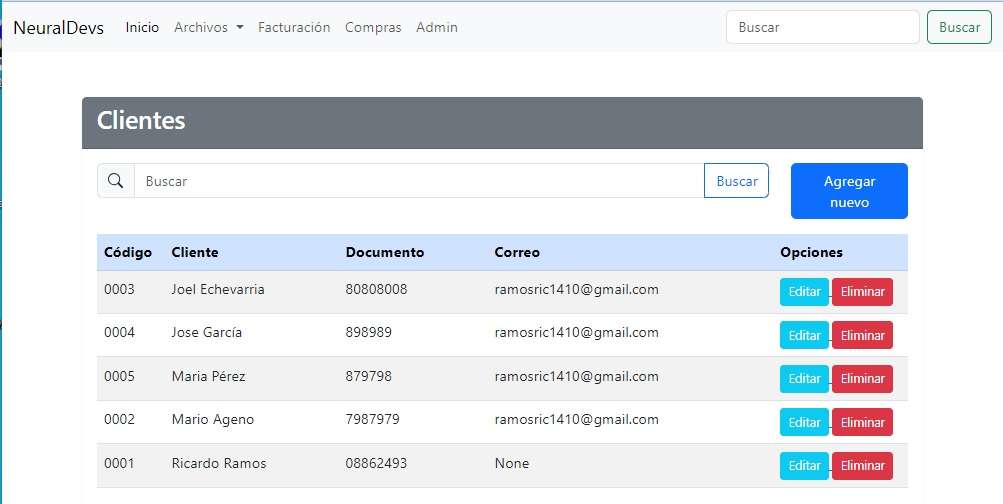Image resolution: width=1003 pixels, height=504 pixels.
Task: Click document number 879798
Action: (368, 376)
